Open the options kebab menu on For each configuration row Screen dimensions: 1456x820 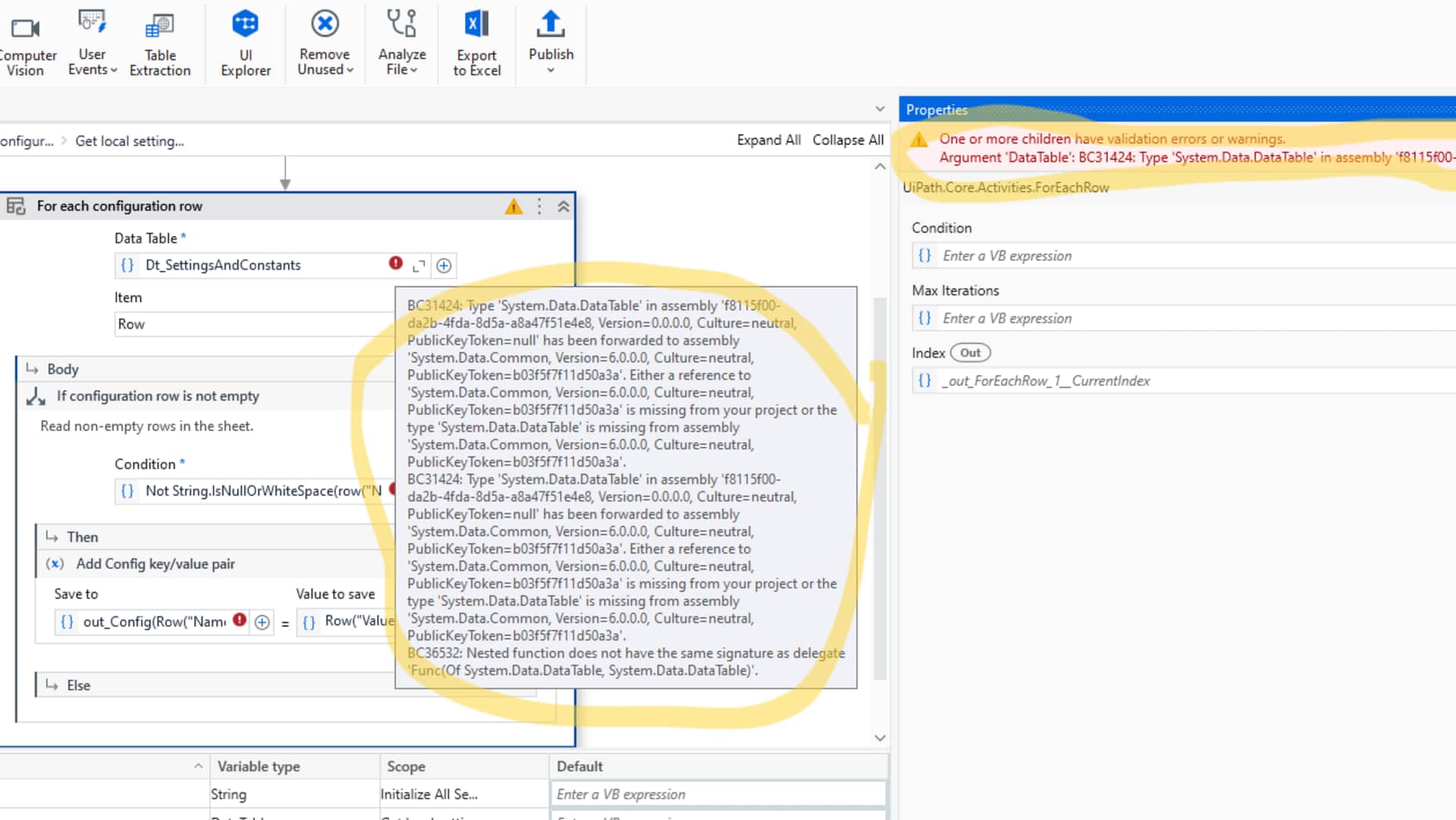(539, 206)
